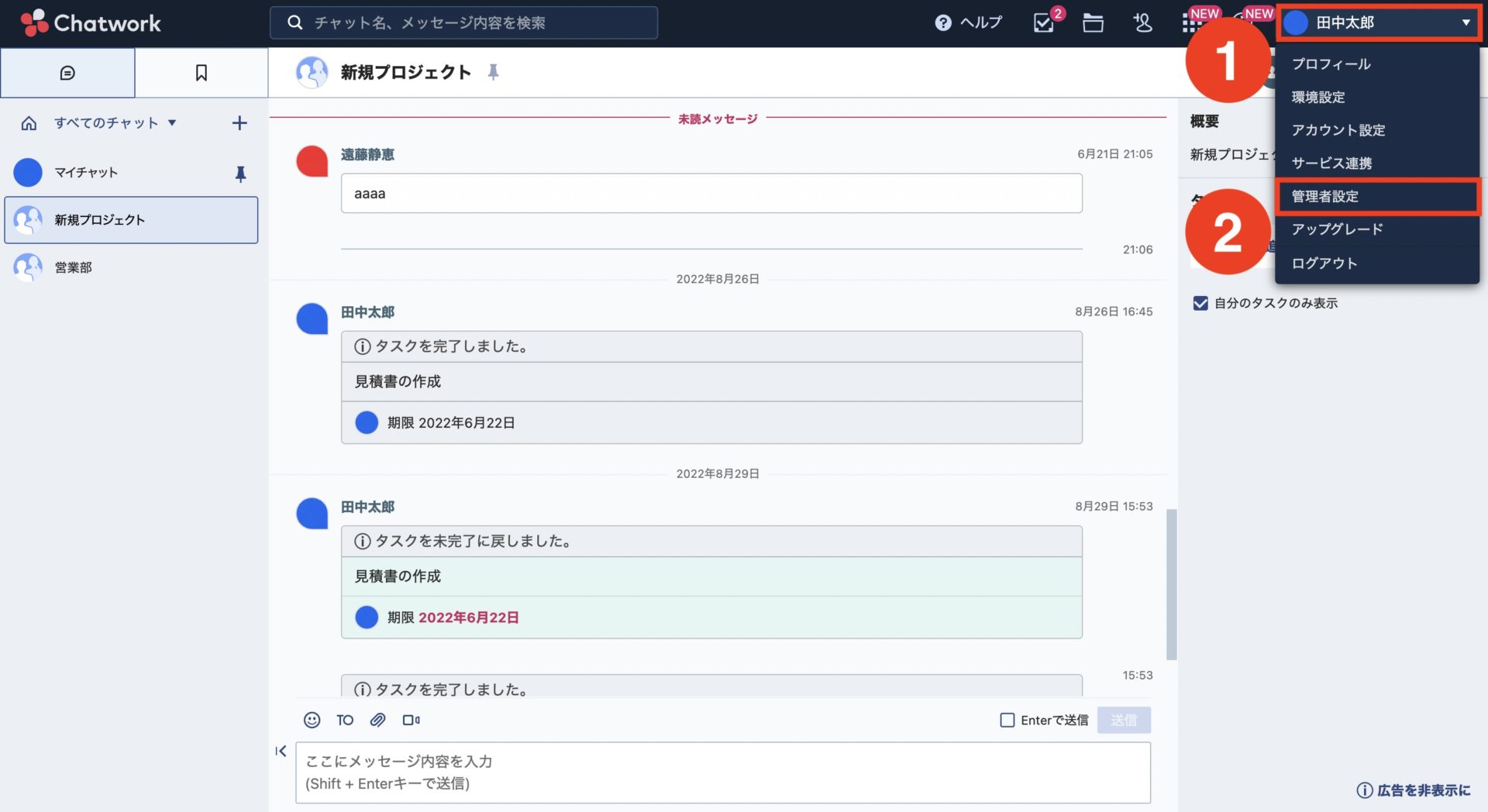Click the 新規プロジェクト group avatar in header
This screenshot has height=812, width=1488.
pos(312,72)
